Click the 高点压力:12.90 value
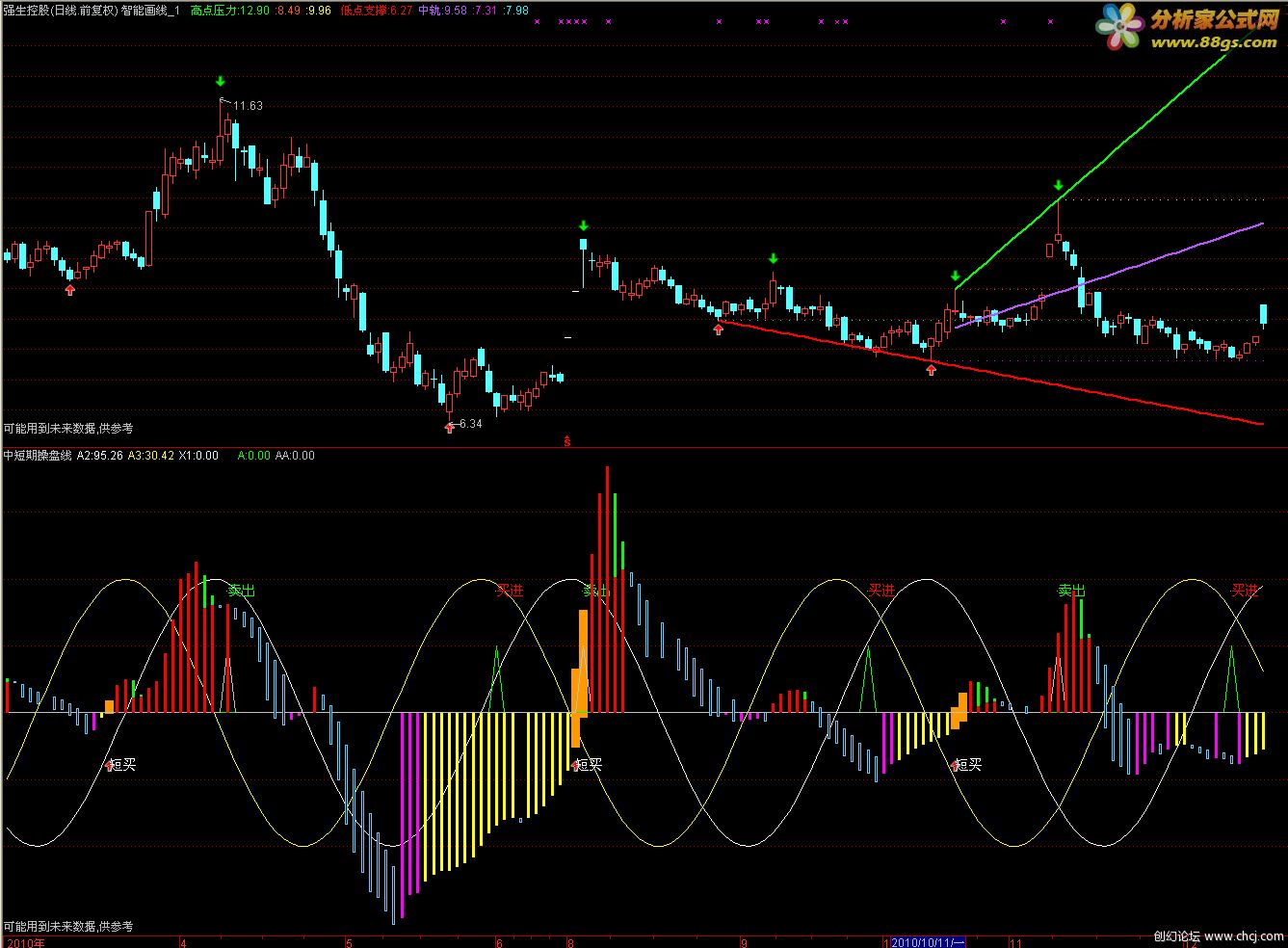This screenshot has height=948, width=1288. (229, 11)
